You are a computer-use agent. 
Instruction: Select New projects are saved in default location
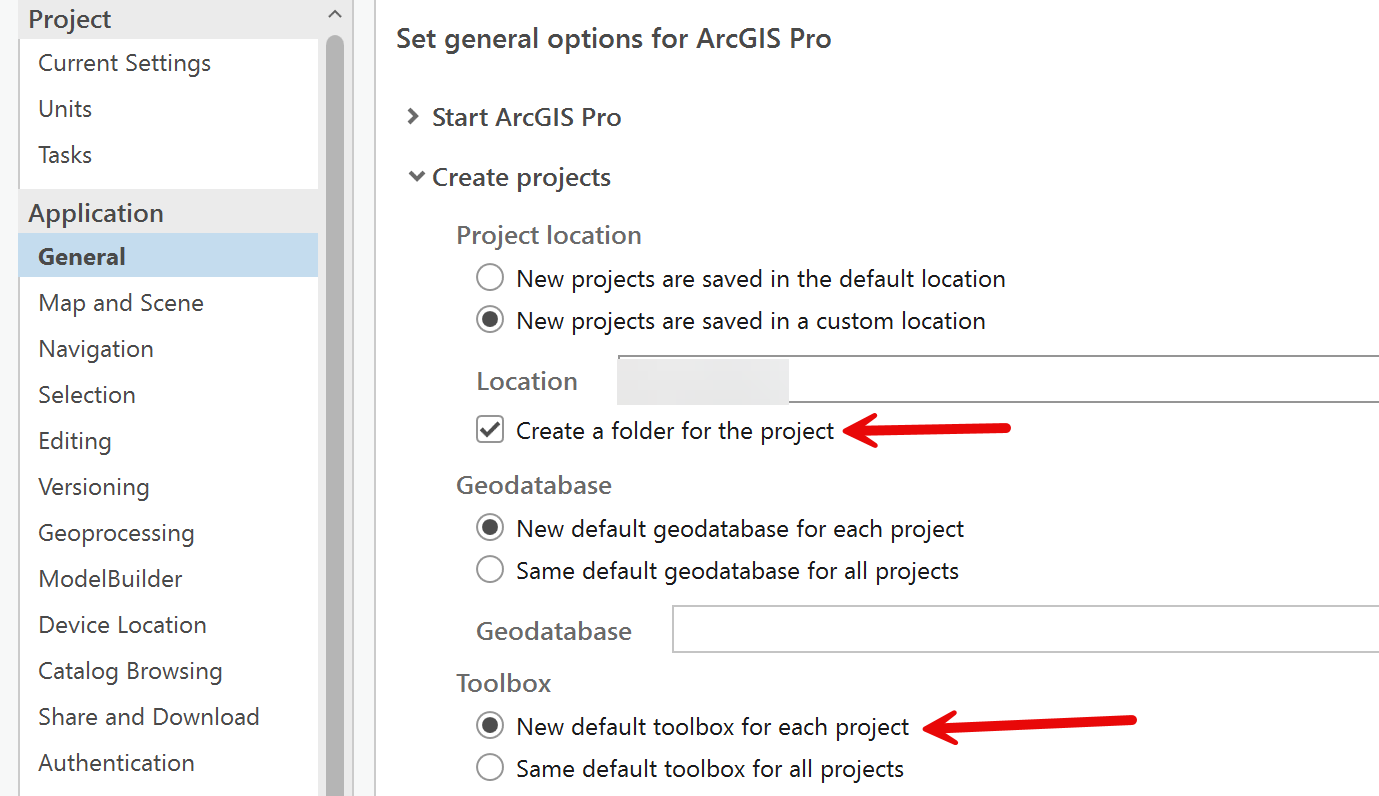(x=489, y=278)
